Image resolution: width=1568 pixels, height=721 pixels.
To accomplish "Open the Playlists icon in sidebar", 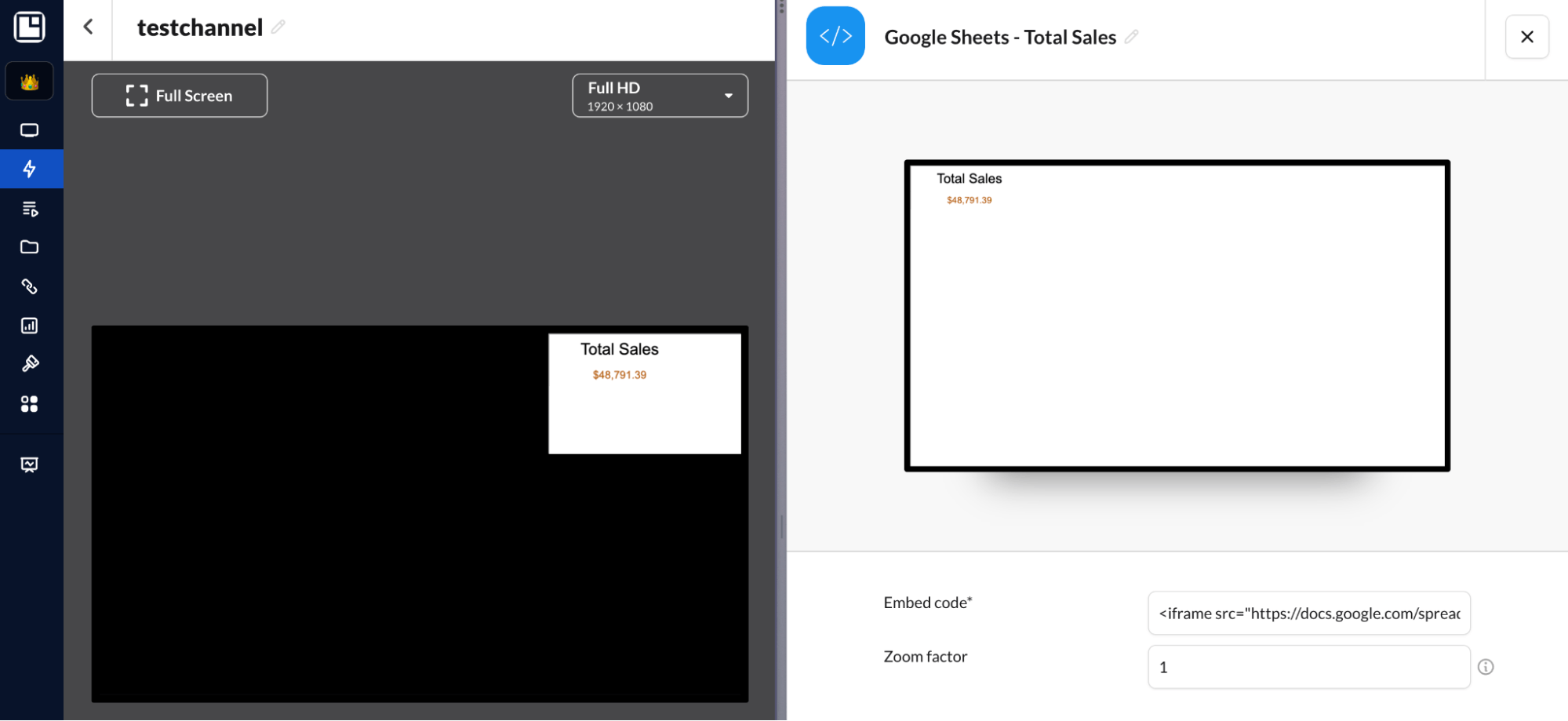I will pyautogui.click(x=29, y=209).
